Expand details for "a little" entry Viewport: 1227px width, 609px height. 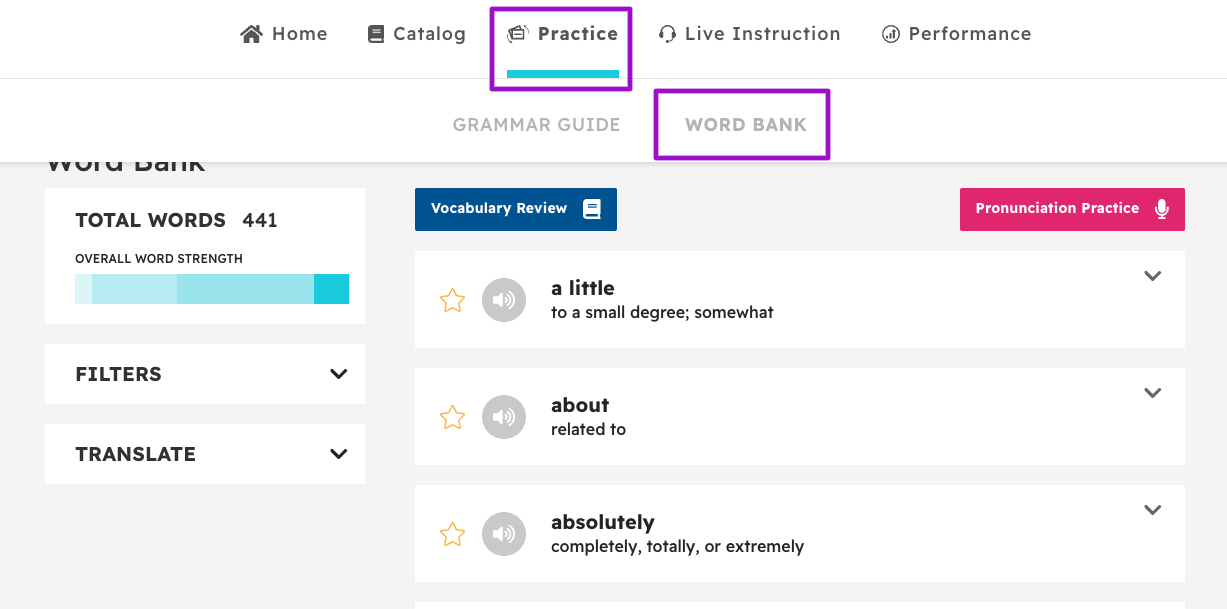(1153, 276)
